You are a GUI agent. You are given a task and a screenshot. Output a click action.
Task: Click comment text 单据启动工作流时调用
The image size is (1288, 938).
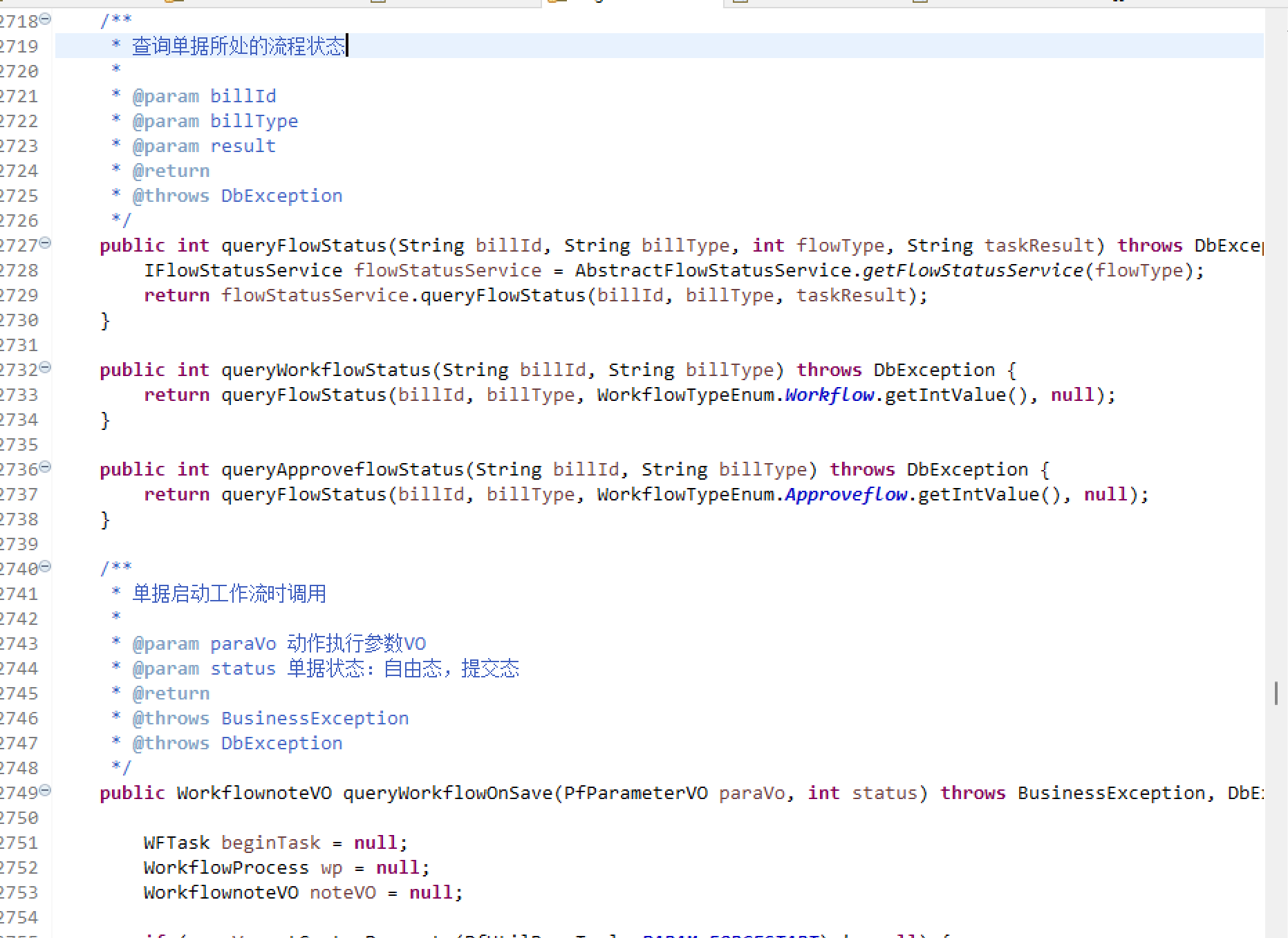(x=229, y=594)
